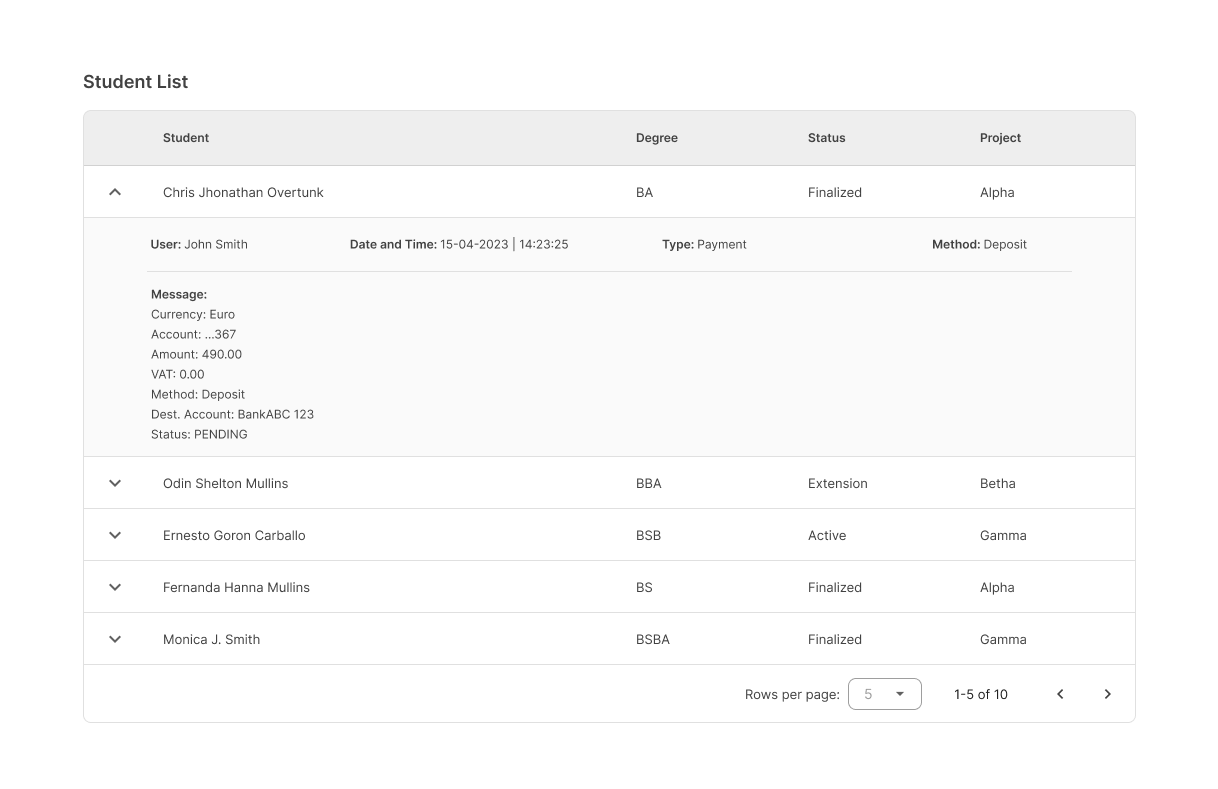Select the student name Odin Shelton Mullins

225,483
